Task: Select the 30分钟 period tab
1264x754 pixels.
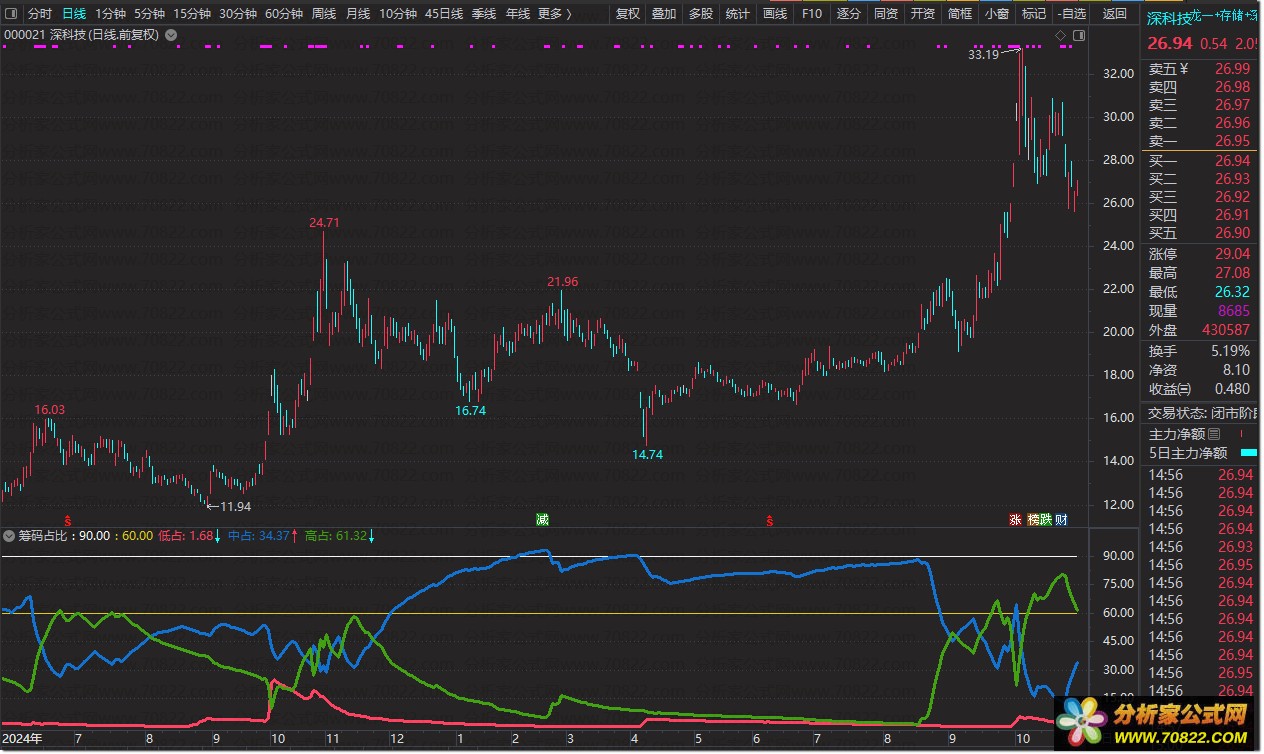Action: [x=238, y=14]
